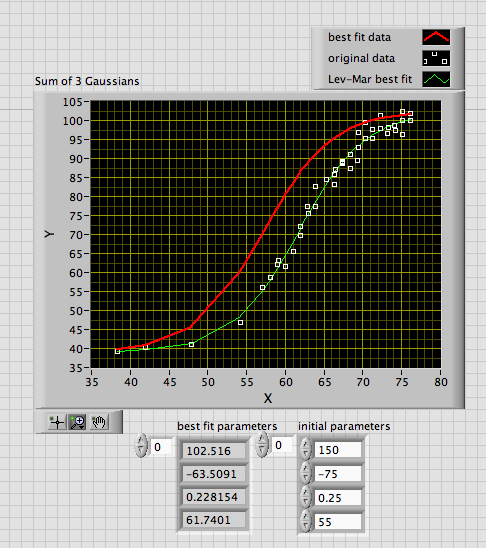Select the crosshair cursor movement tool
The image size is (486, 548).
click(57, 422)
